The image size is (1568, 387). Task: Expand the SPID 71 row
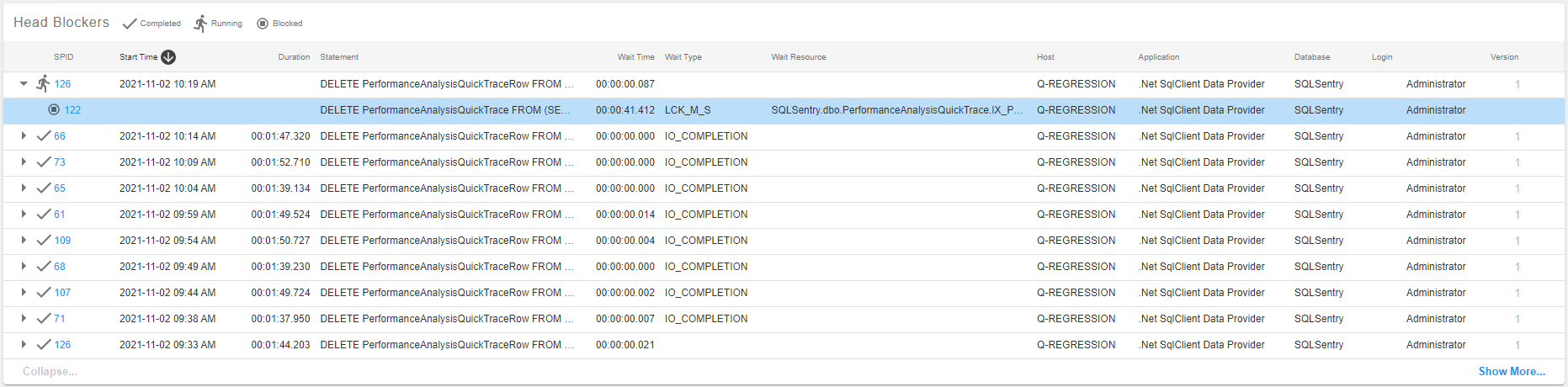pos(24,318)
